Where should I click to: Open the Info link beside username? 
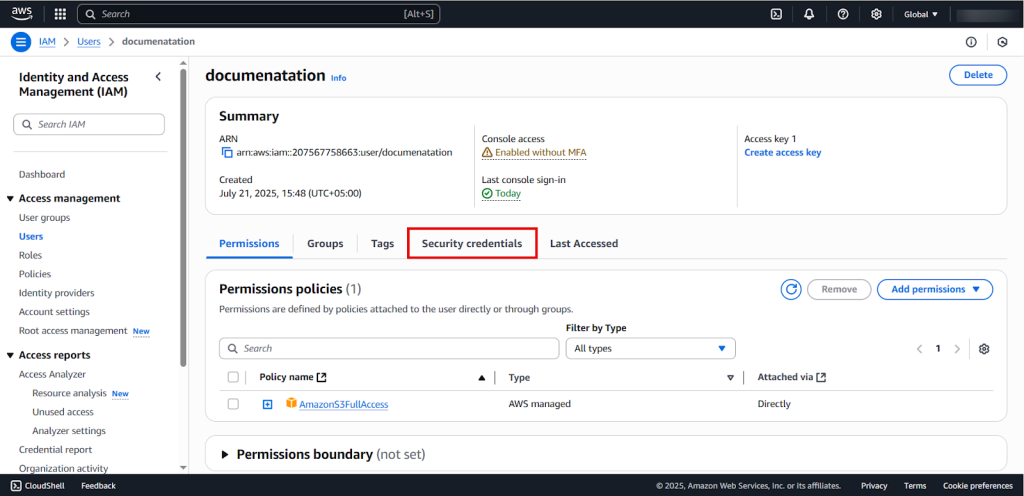coord(338,78)
